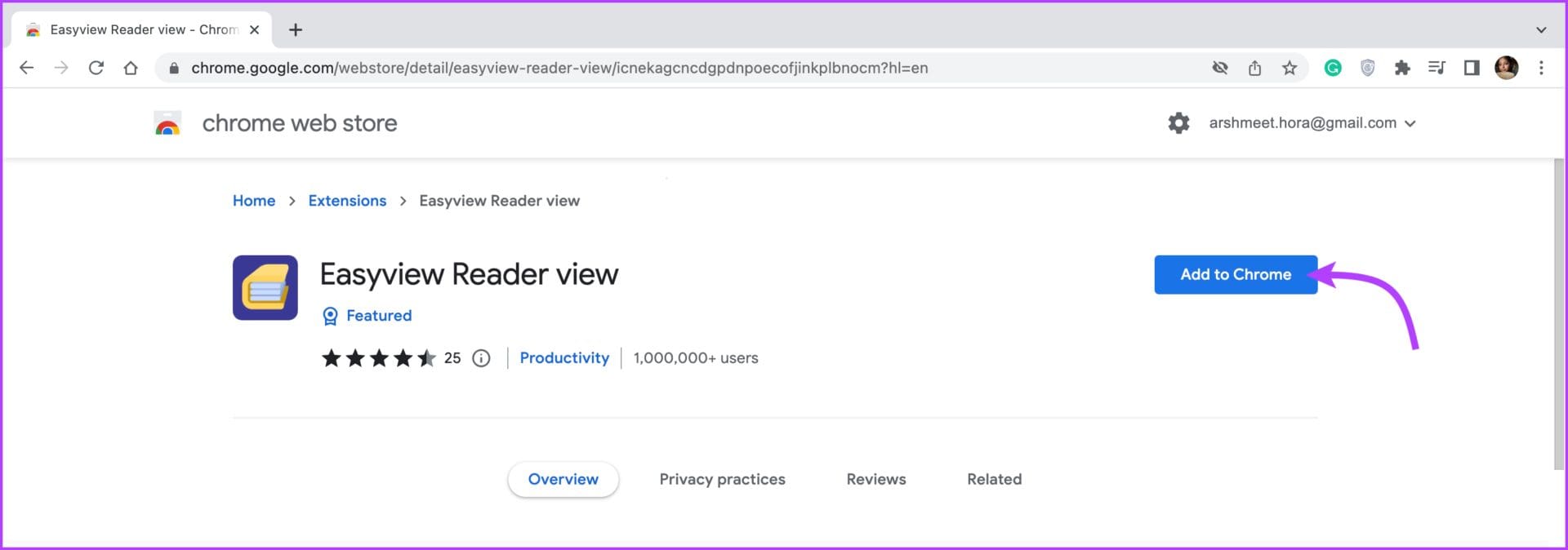Click the share page icon
This screenshot has width=1568, height=550.
click(1254, 68)
